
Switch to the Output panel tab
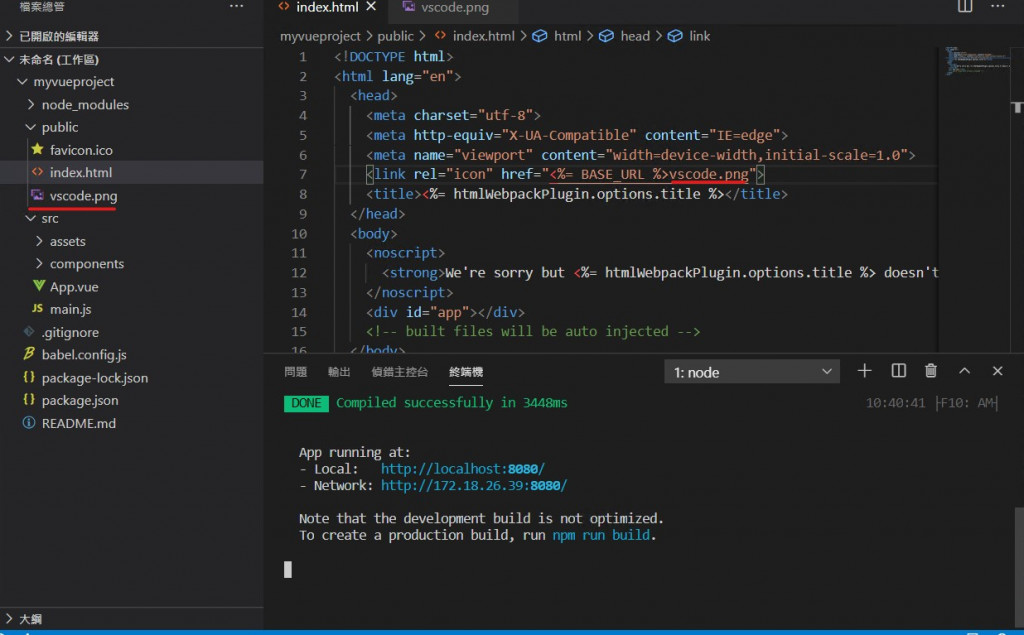(x=339, y=372)
